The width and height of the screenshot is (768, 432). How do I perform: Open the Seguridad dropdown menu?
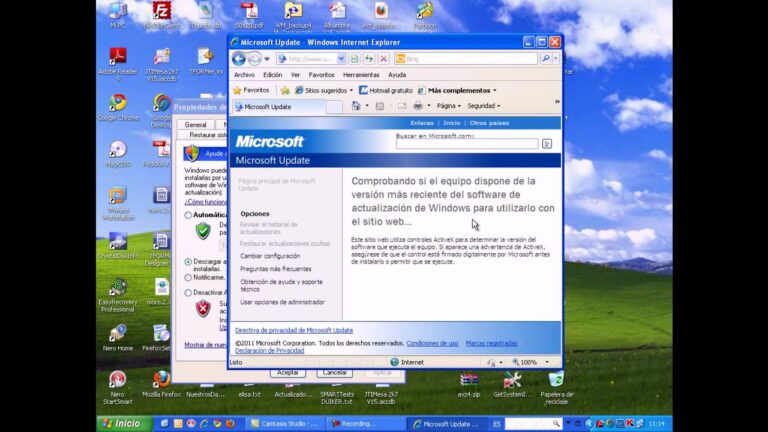tap(483, 106)
